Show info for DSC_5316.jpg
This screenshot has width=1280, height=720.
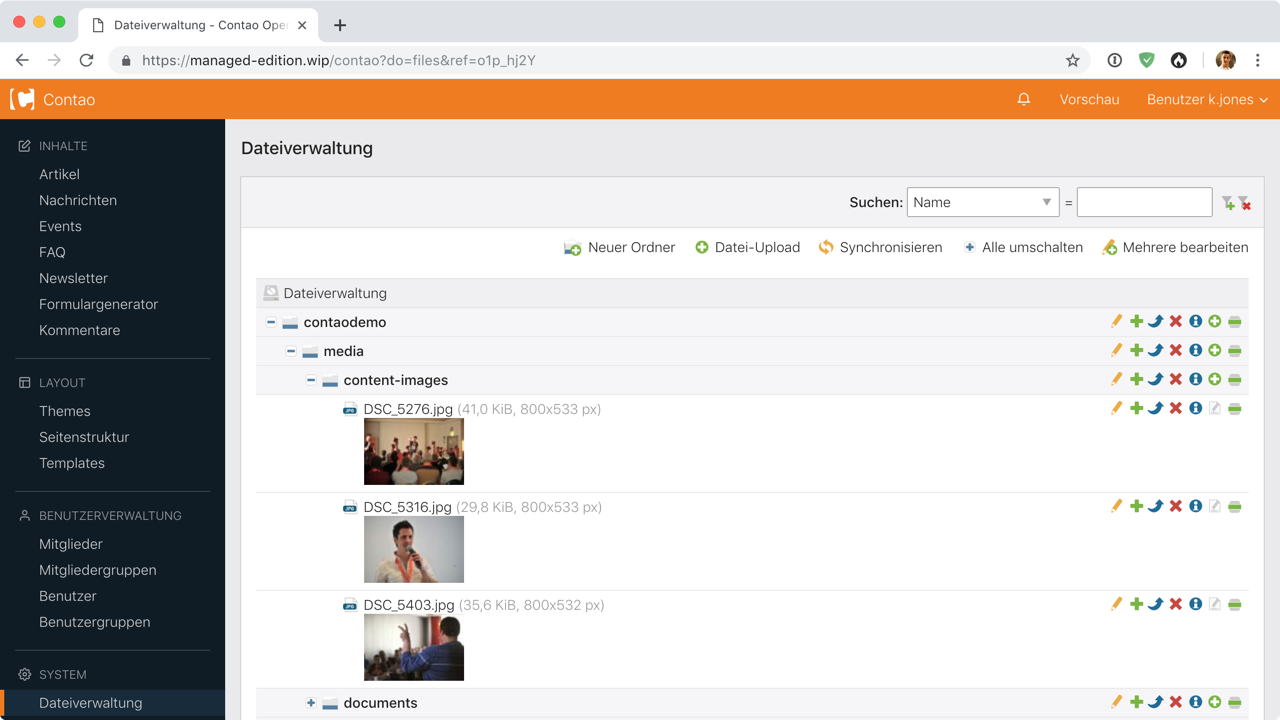point(1195,506)
